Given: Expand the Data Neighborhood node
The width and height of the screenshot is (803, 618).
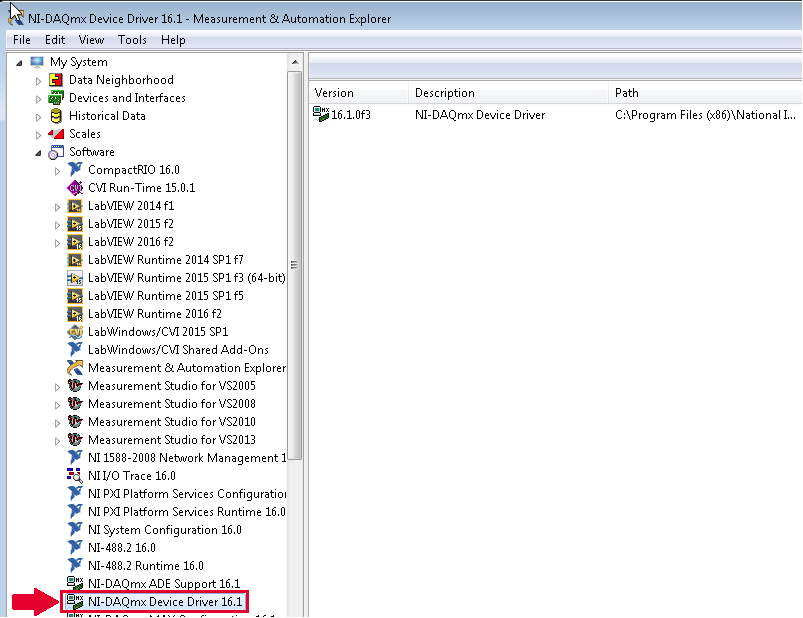Looking at the screenshot, I should tap(38, 81).
